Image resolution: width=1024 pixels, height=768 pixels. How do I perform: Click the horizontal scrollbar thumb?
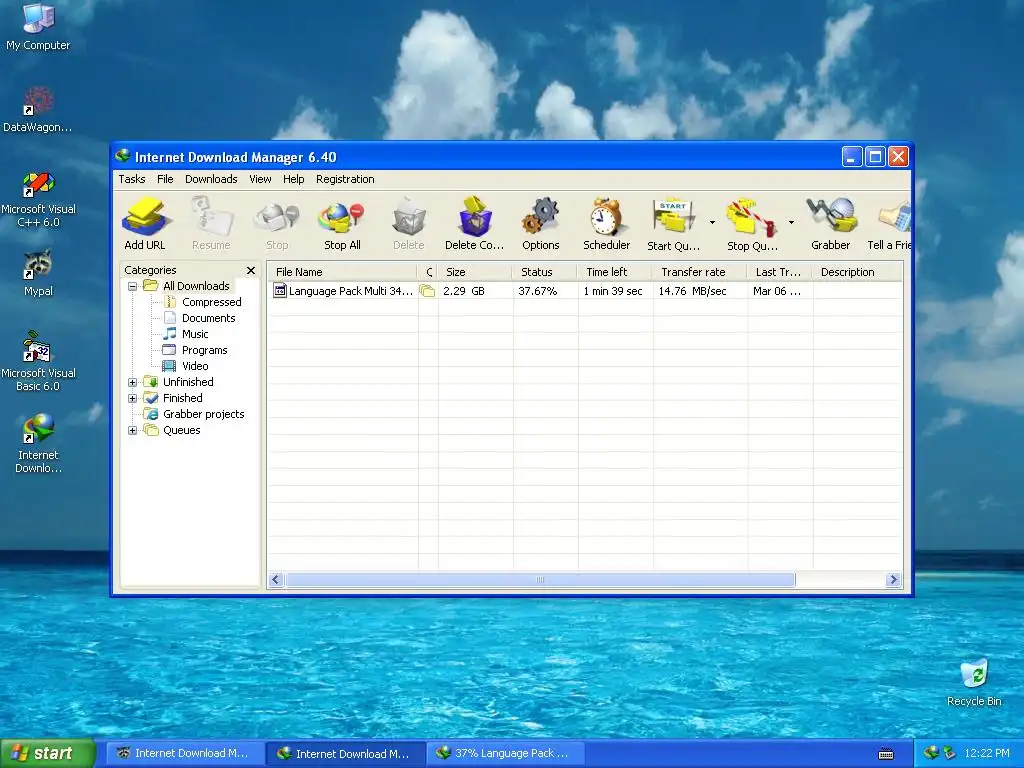point(540,580)
